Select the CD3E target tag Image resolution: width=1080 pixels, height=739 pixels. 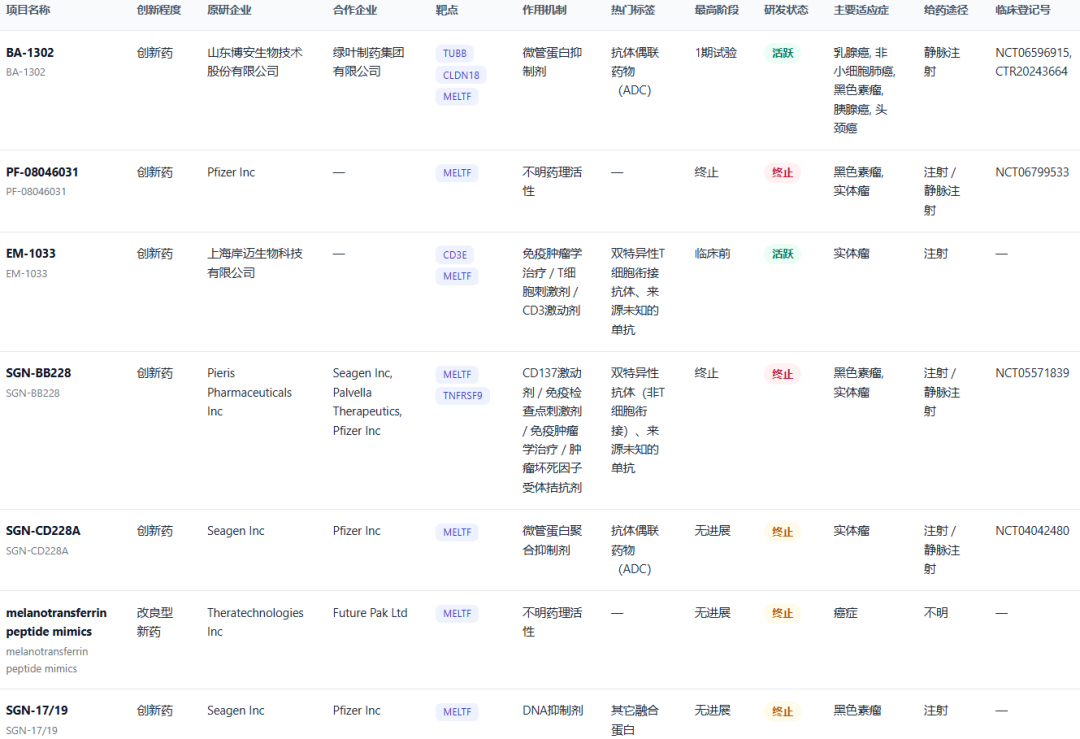click(x=455, y=255)
